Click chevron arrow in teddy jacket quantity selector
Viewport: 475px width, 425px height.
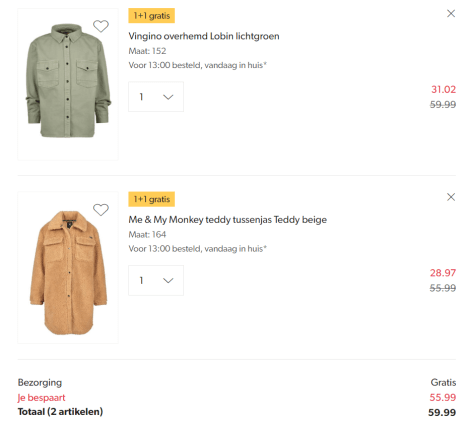tap(168, 281)
